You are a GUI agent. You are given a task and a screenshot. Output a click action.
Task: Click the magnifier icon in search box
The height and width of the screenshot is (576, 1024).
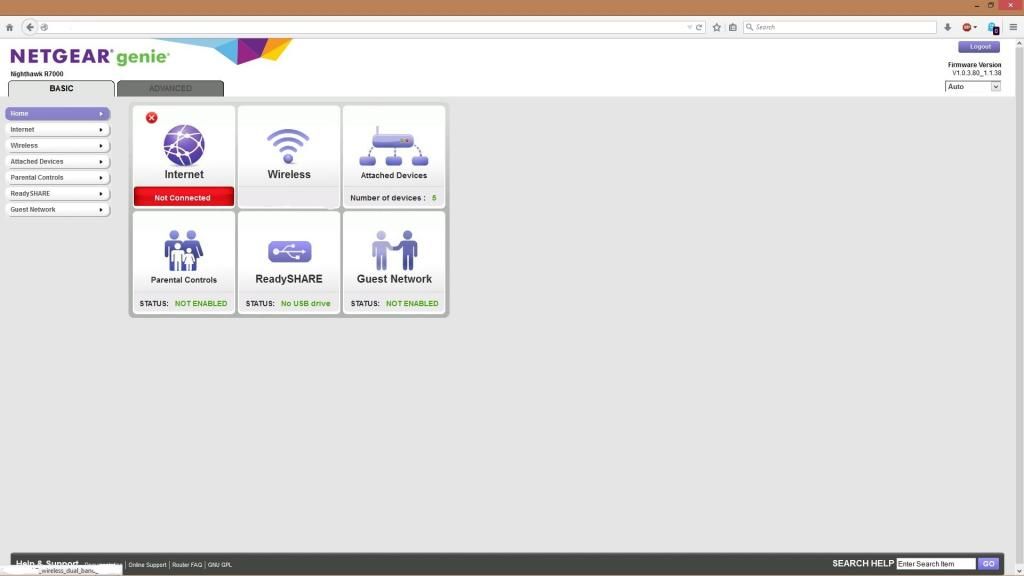click(750, 27)
